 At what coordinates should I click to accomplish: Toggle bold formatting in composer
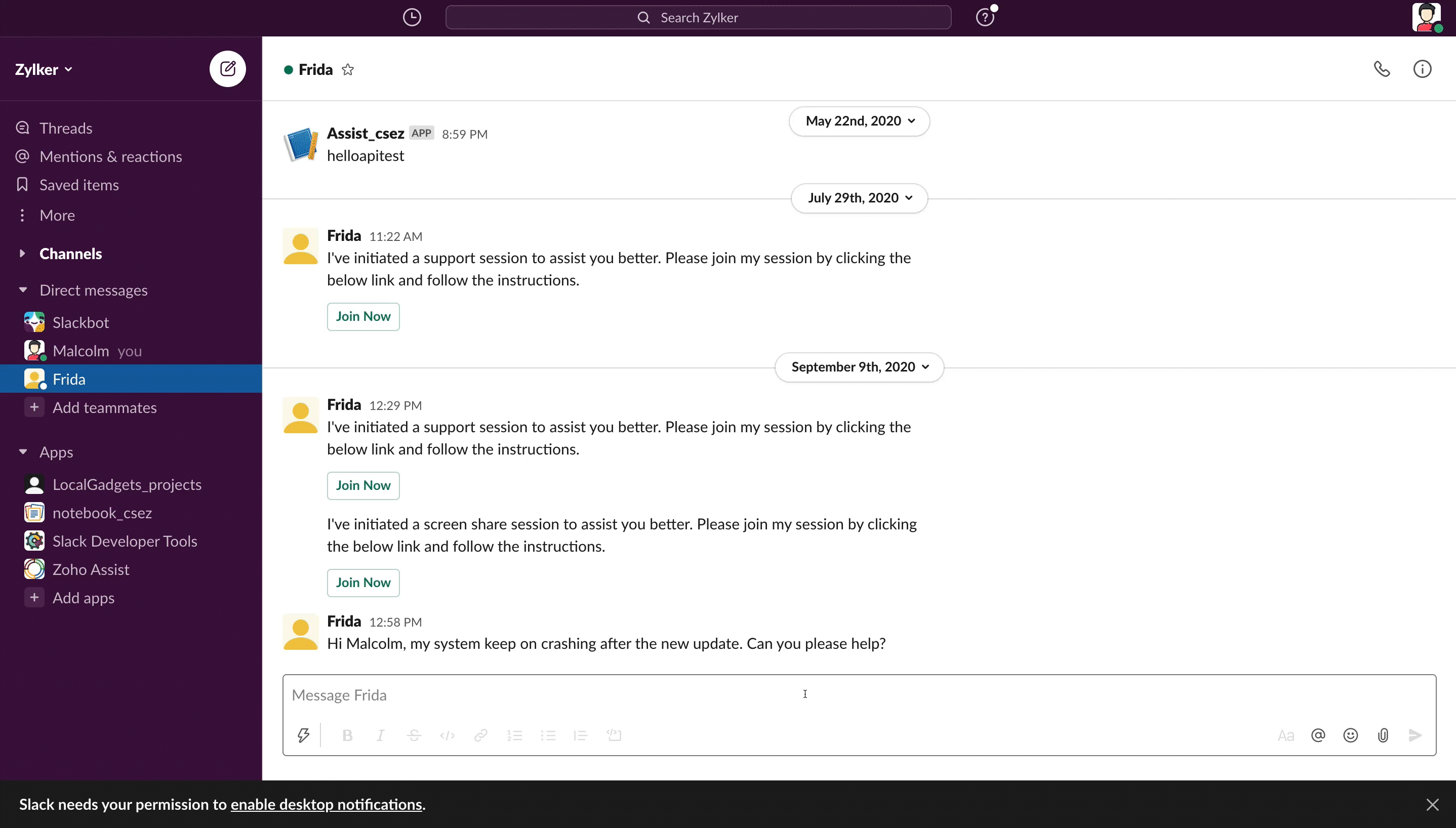coord(347,735)
